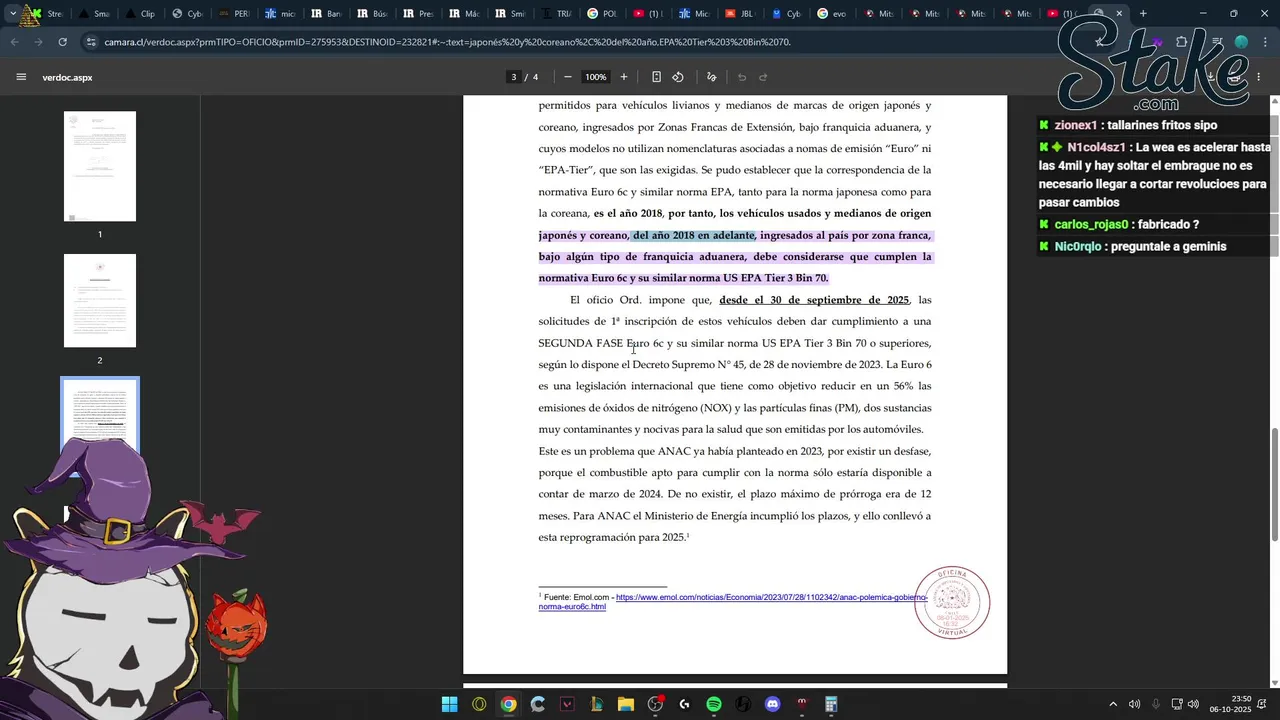Edit the 100% zoom level field
The width and height of the screenshot is (1280, 720).
pyautogui.click(x=596, y=77)
